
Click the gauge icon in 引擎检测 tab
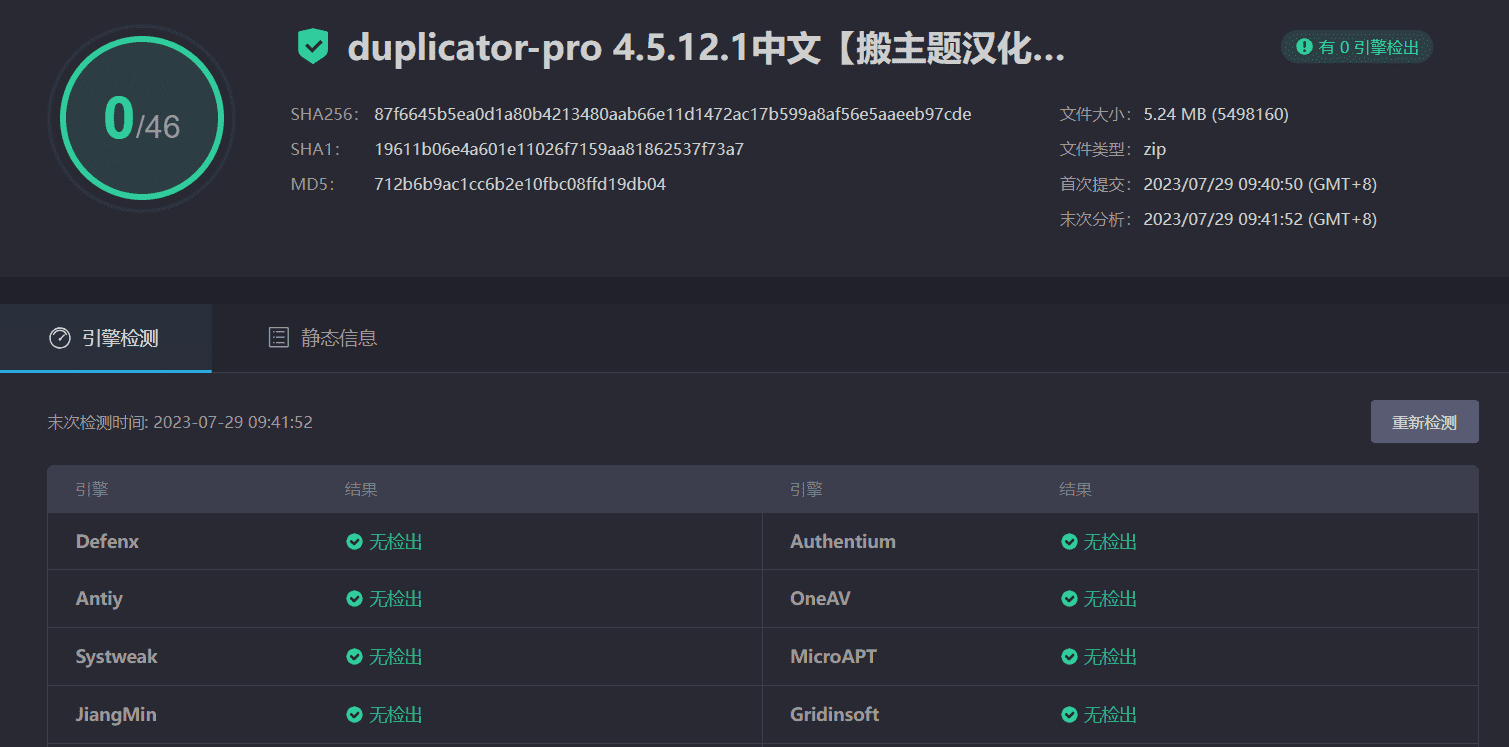click(x=60, y=338)
